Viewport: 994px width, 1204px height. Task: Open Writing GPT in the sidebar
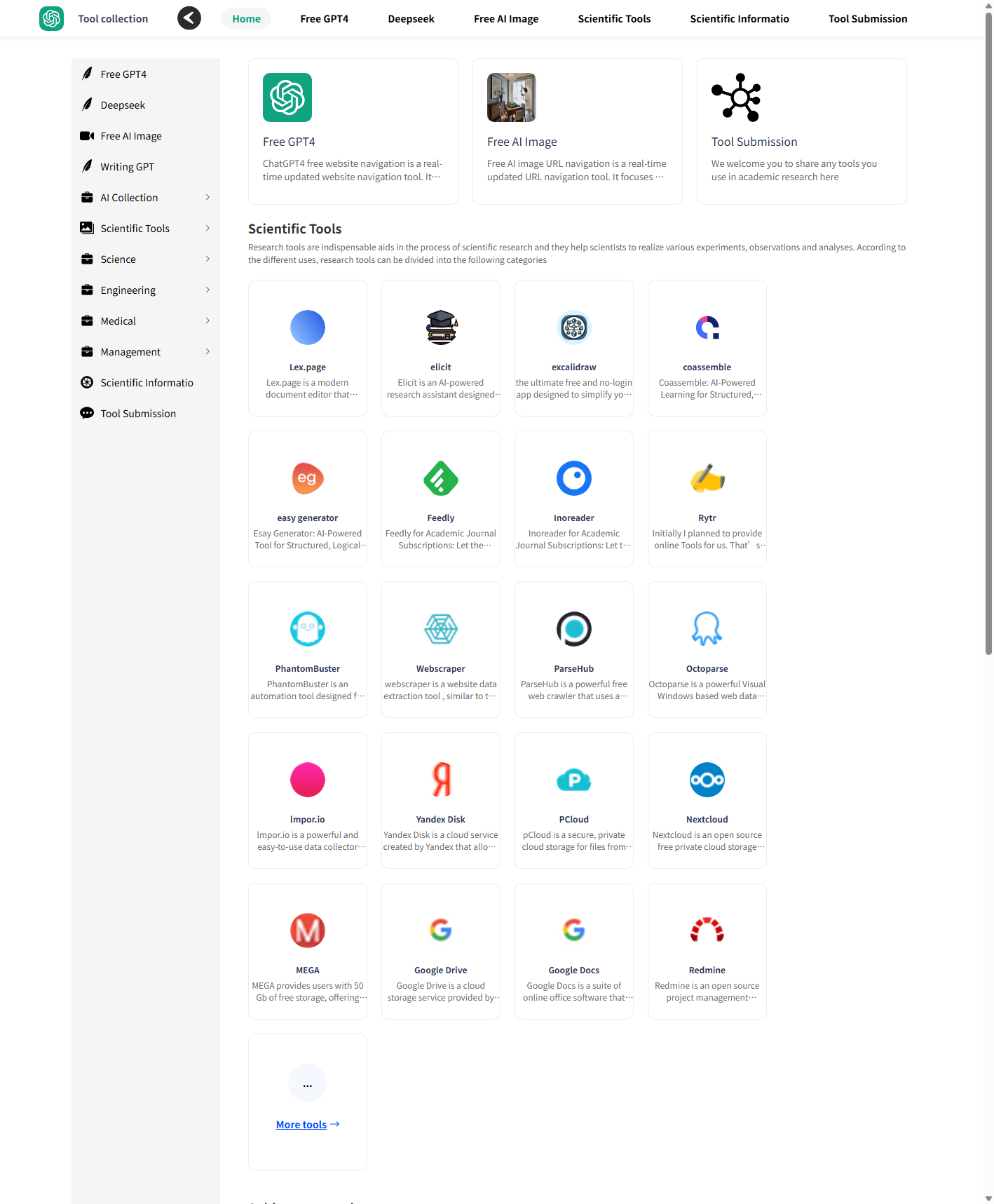(x=127, y=167)
